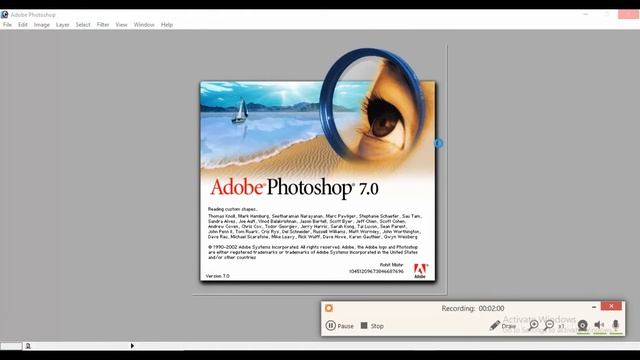This screenshot has width=640, height=360.
Task: Click the status bar stamp icon
Action: click(28, 346)
